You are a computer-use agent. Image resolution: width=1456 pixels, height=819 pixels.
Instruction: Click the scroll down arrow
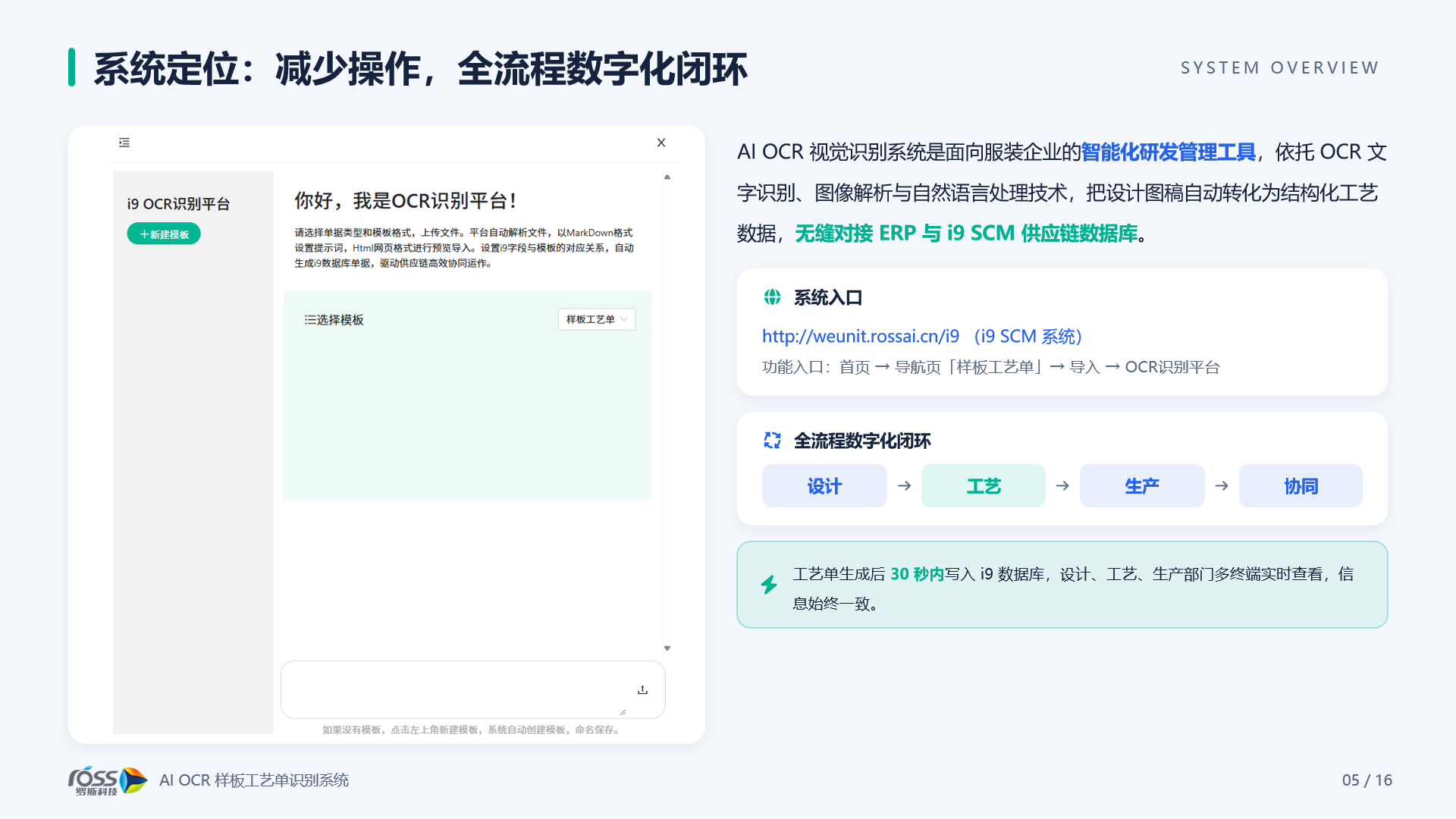tap(667, 648)
